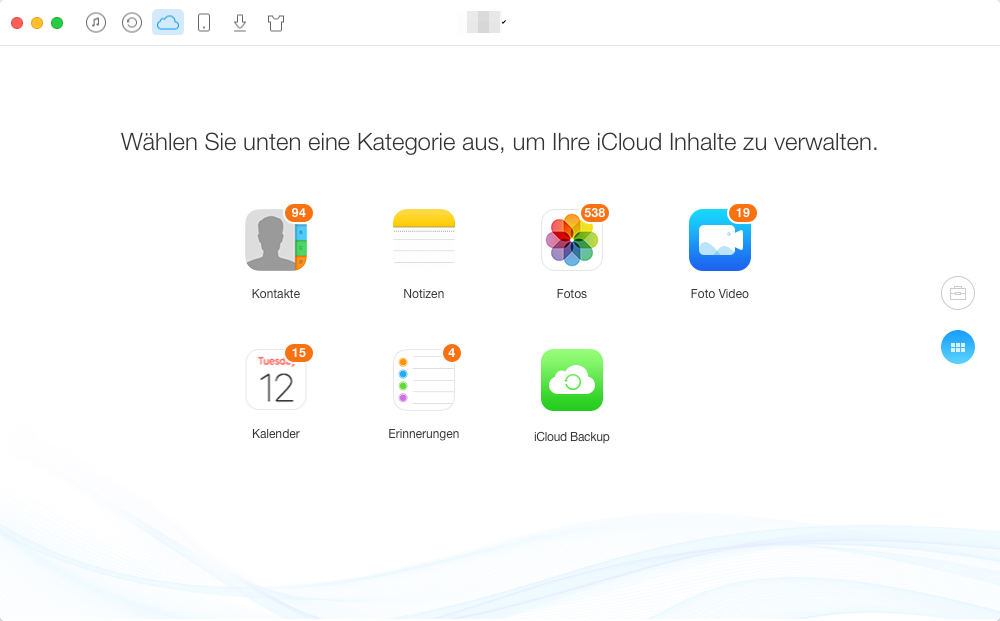Viewport: 1000px width, 621px height.
Task: Maximize the window with green button
Action: [57, 23]
